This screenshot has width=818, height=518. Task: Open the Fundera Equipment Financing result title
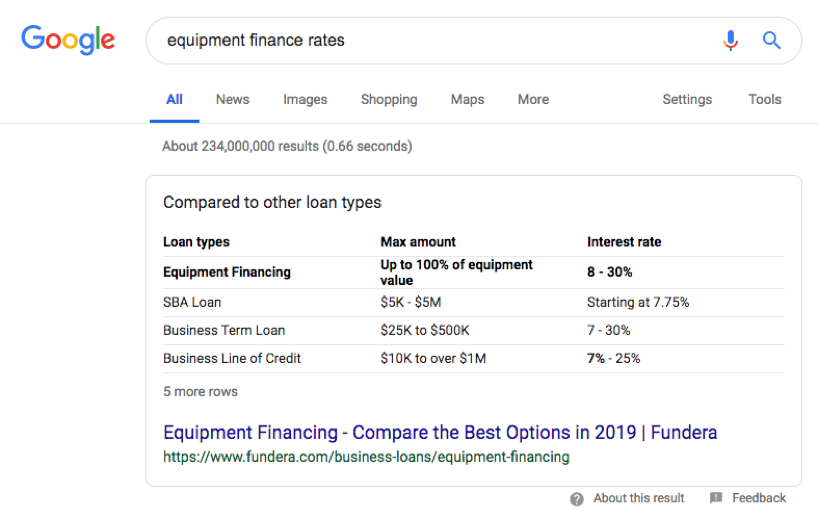(440, 433)
